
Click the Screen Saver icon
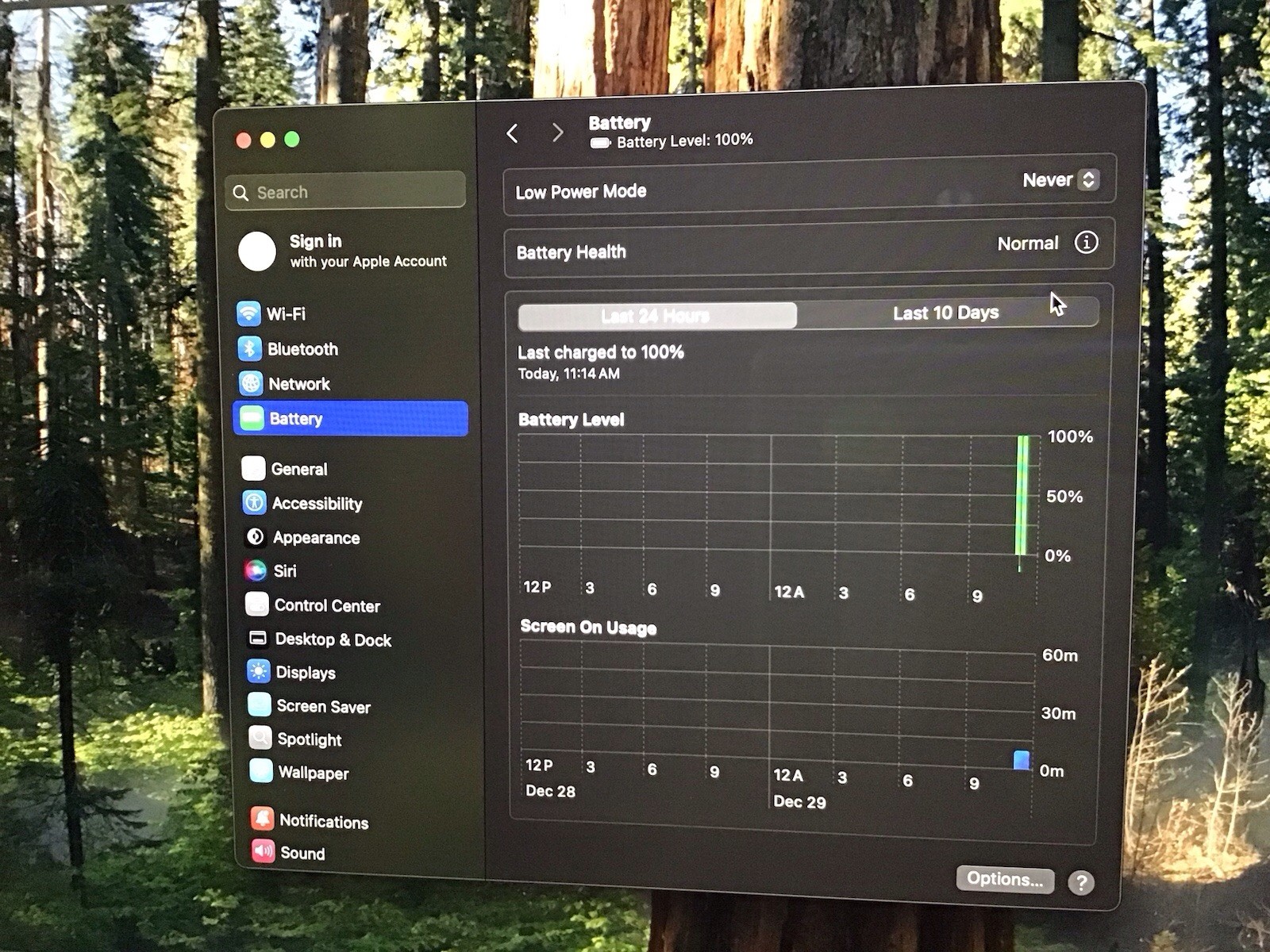[x=259, y=704]
